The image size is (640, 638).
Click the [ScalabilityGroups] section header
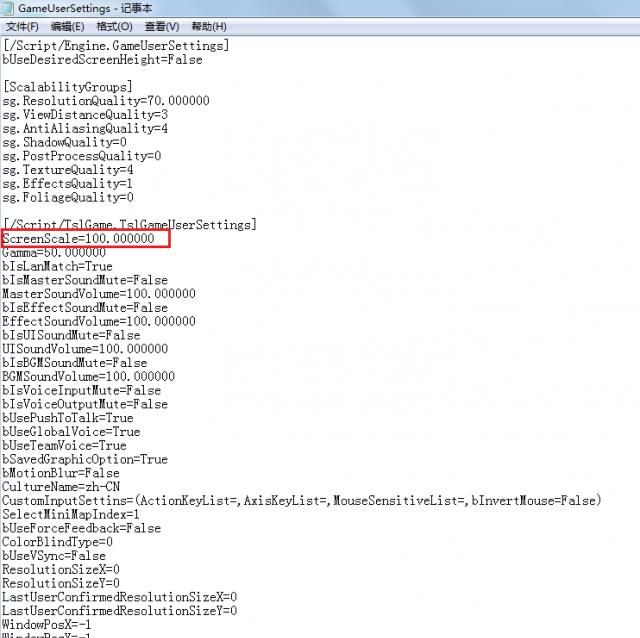[x=68, y=87]
